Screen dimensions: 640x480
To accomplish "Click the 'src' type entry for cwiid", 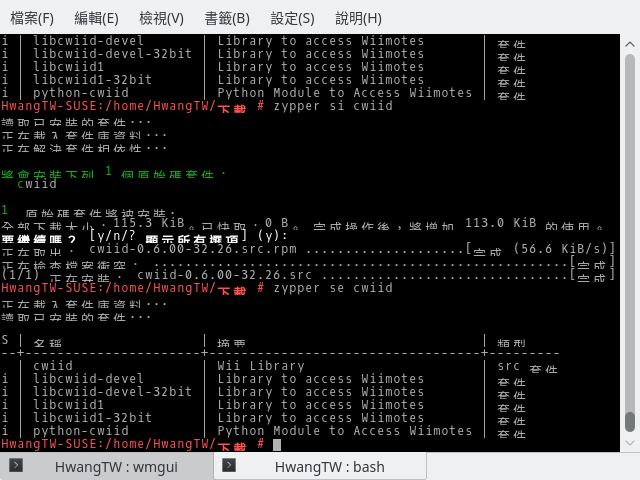I will [508, 366].
